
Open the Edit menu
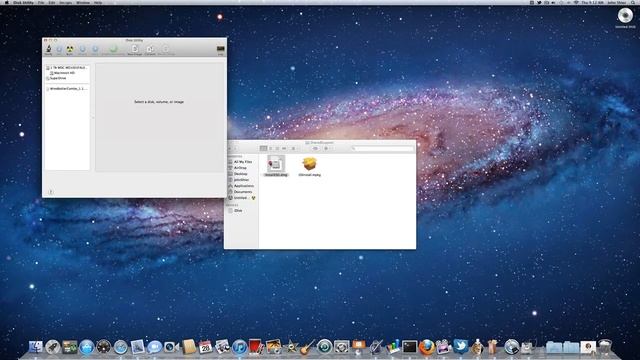tap(52, 2)
